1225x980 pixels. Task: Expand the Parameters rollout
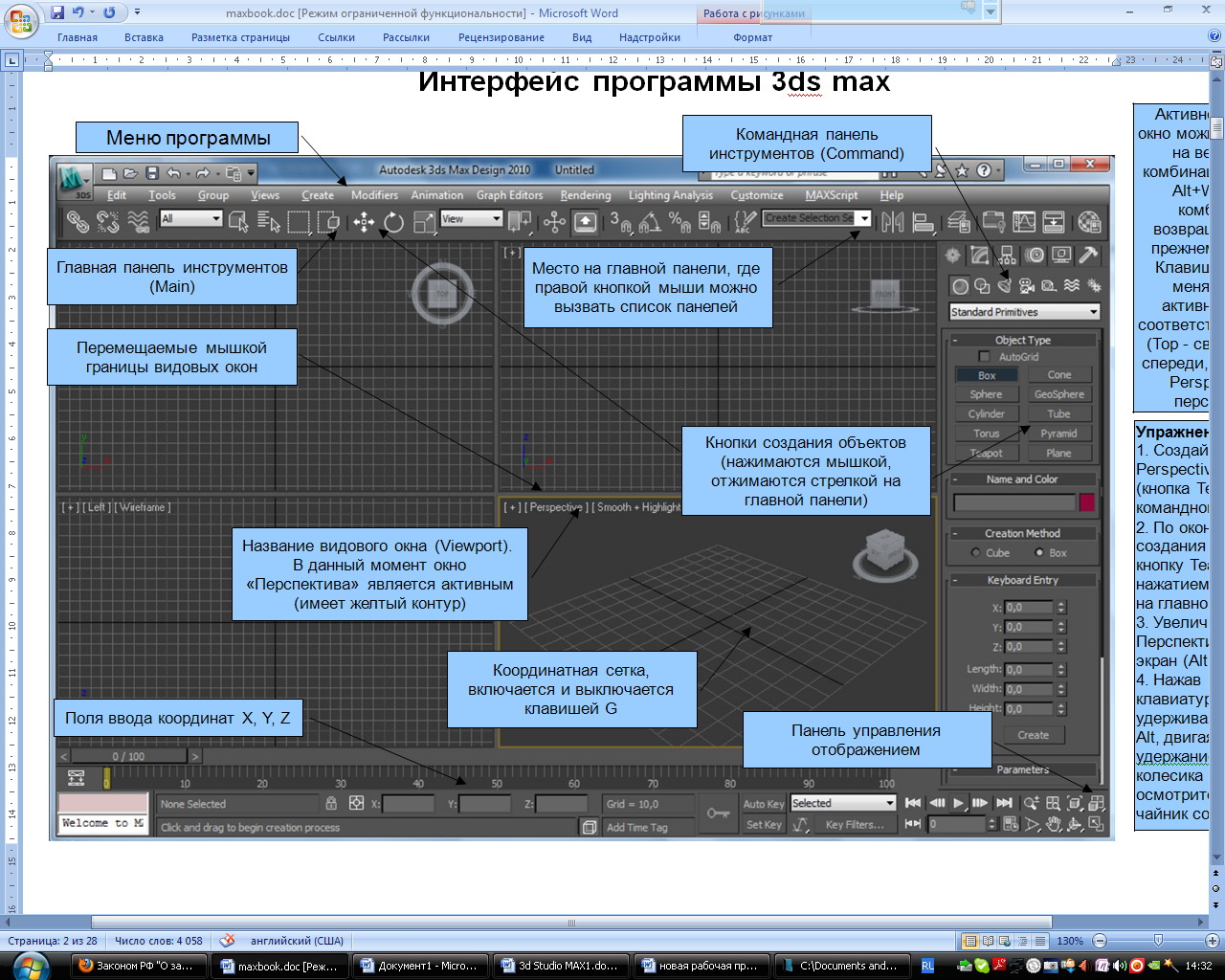[x=1022, y=769]
